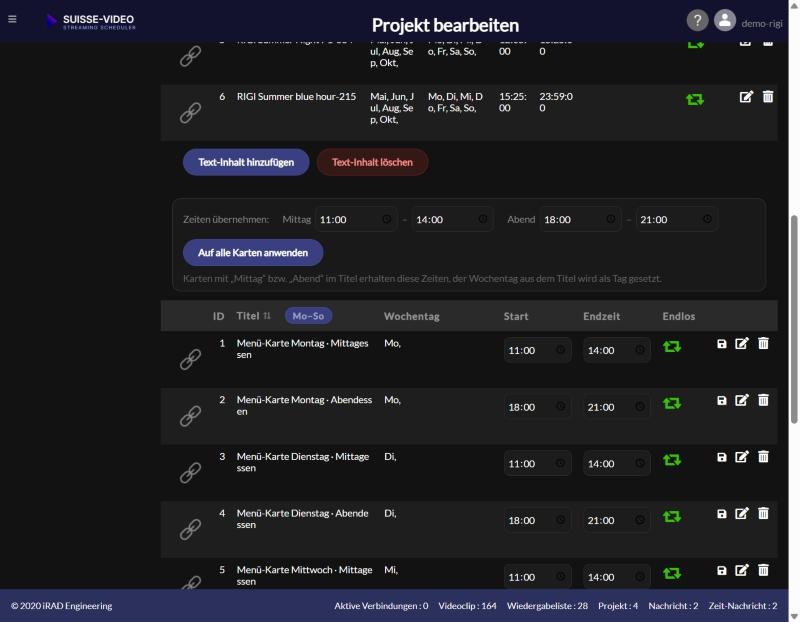800x622 pixels.
Task: Delete the Menü-Karte Dienstag Abendessen row
Action: coord(763,513)
